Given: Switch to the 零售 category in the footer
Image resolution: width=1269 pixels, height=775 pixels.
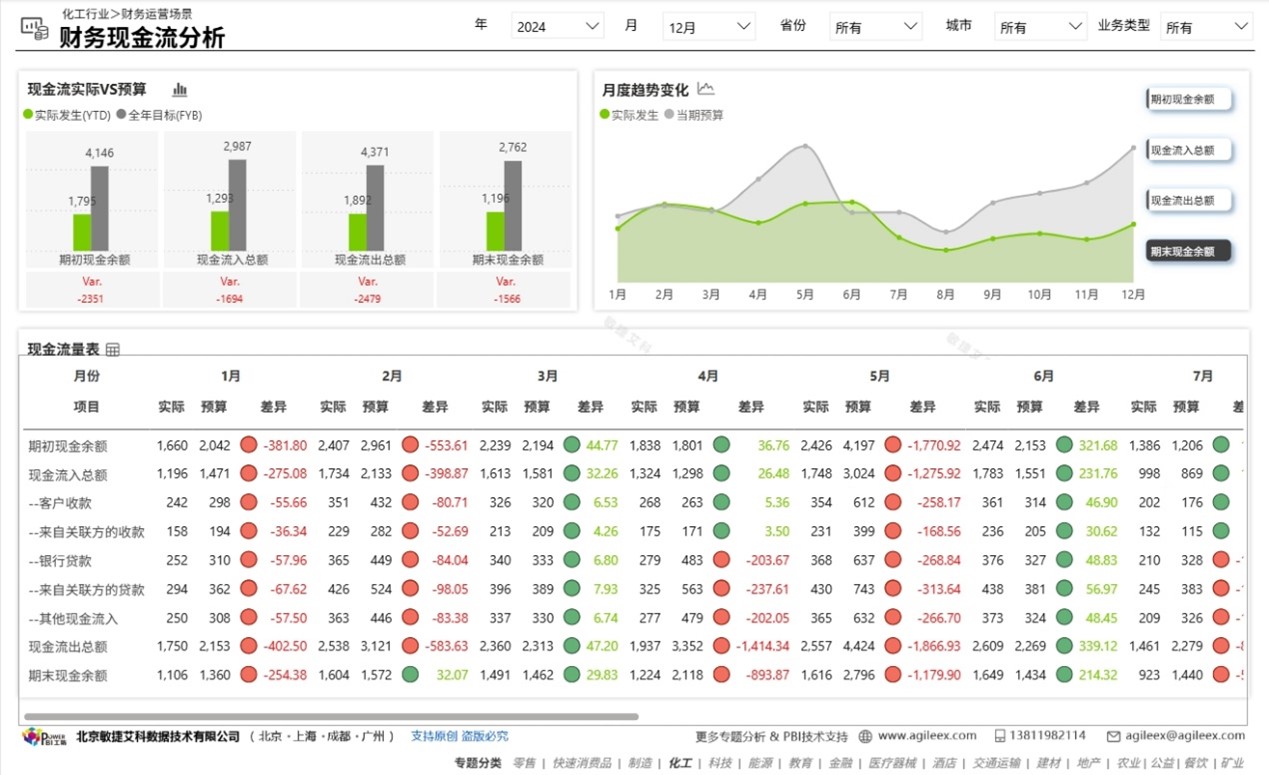Looking at the screenshot, I should pyautogui.click(x=524, y=763).
